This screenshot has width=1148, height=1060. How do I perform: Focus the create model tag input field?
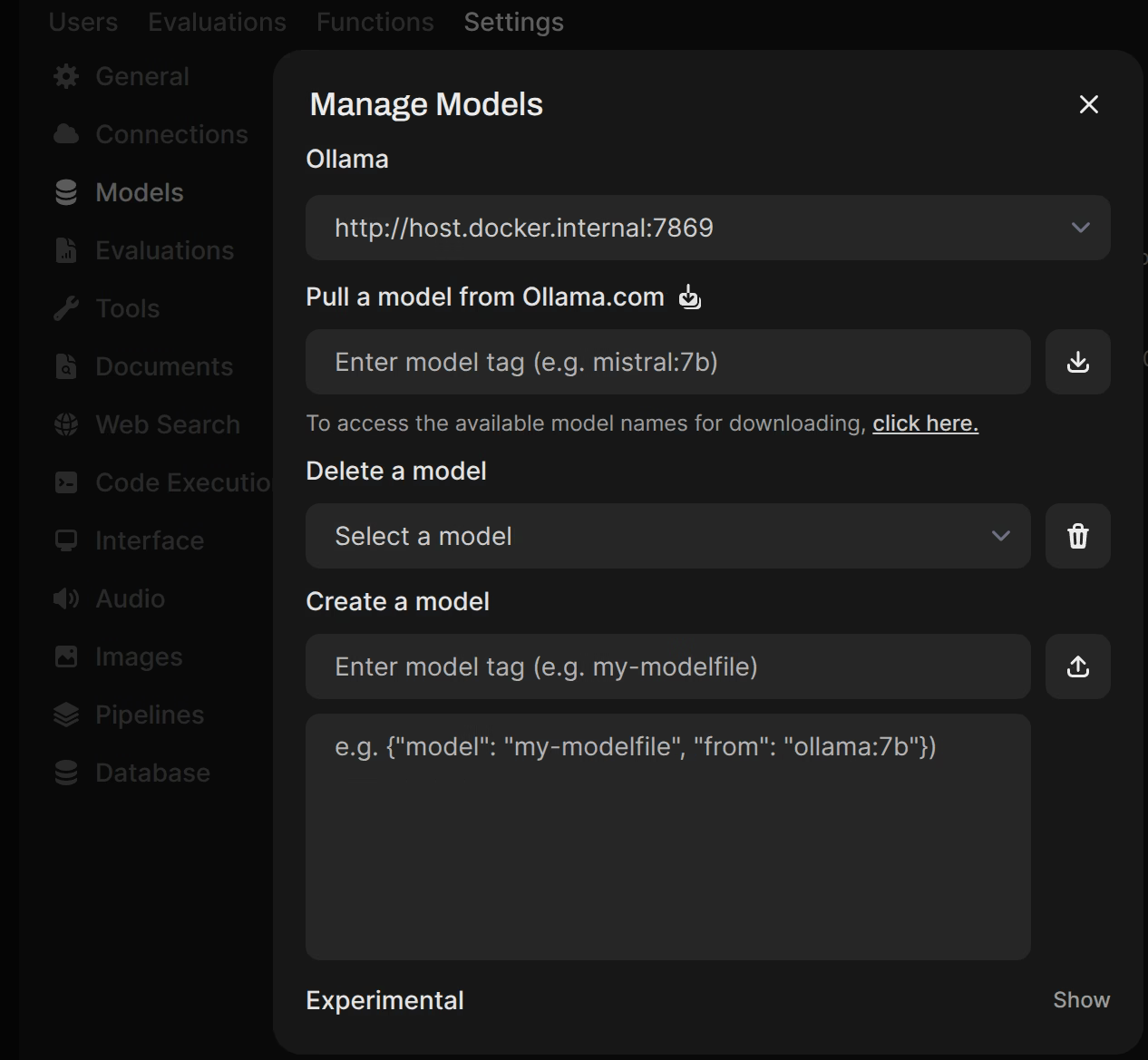[668, 666]
